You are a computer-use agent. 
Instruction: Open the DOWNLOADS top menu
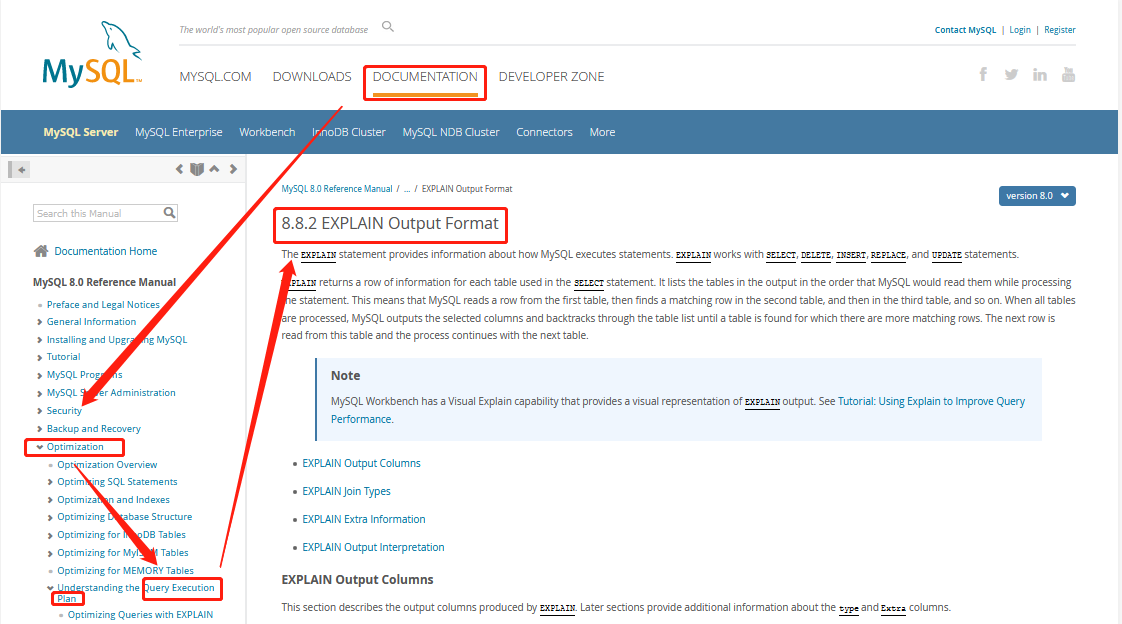pos(312,77)
